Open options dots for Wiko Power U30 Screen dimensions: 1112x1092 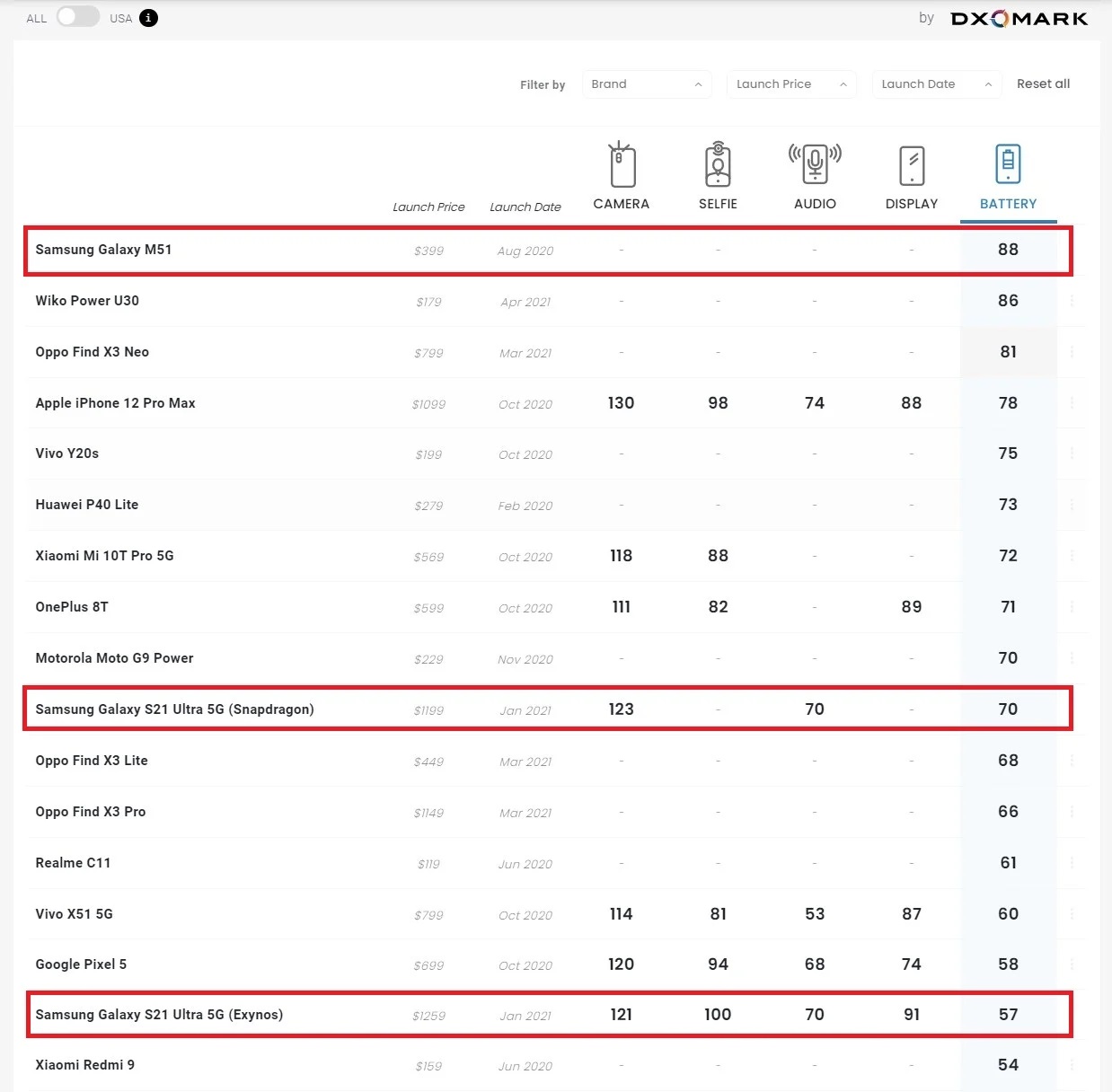point(1072,301)
